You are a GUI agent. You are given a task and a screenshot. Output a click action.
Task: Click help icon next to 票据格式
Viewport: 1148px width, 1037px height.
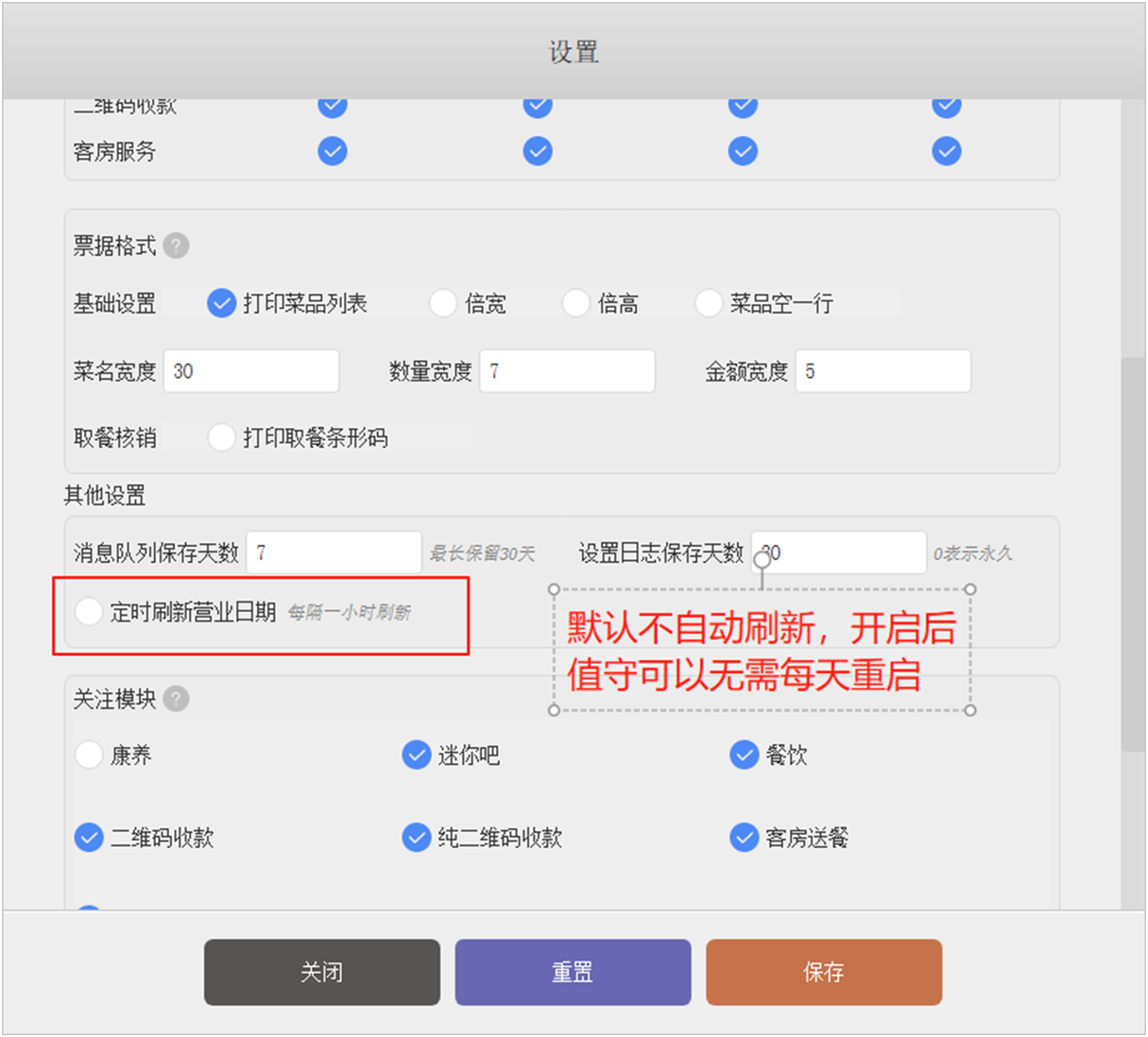(x=176, y=246)
